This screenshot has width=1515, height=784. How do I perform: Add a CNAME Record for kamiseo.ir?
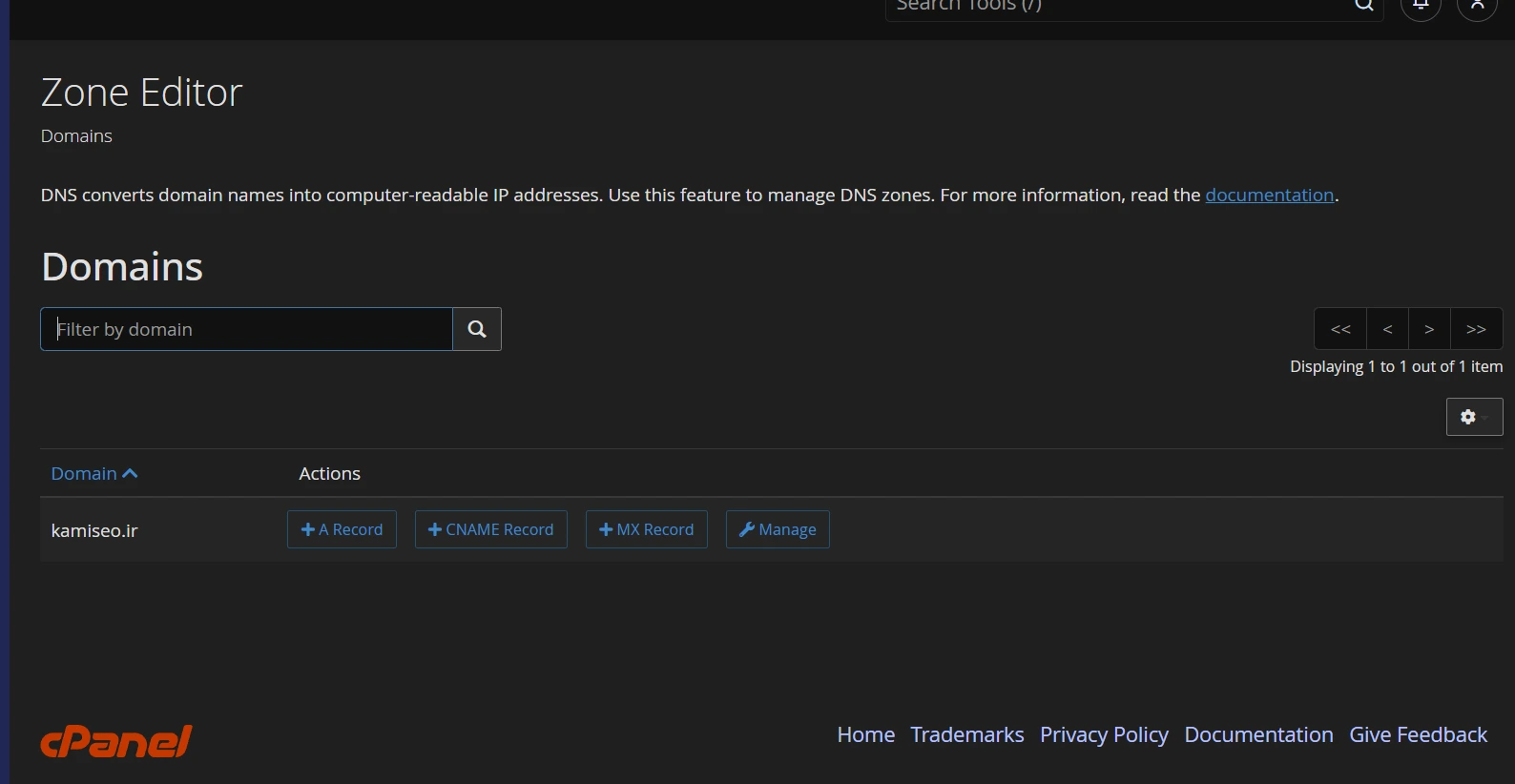(490, 529)
